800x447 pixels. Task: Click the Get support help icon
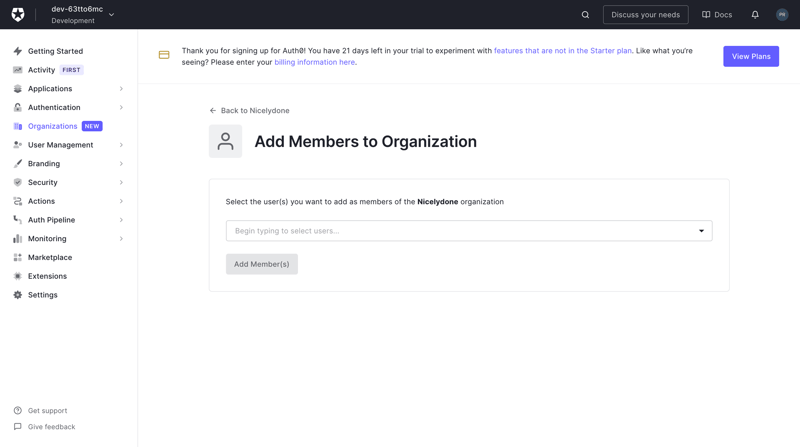click(18, 410)
